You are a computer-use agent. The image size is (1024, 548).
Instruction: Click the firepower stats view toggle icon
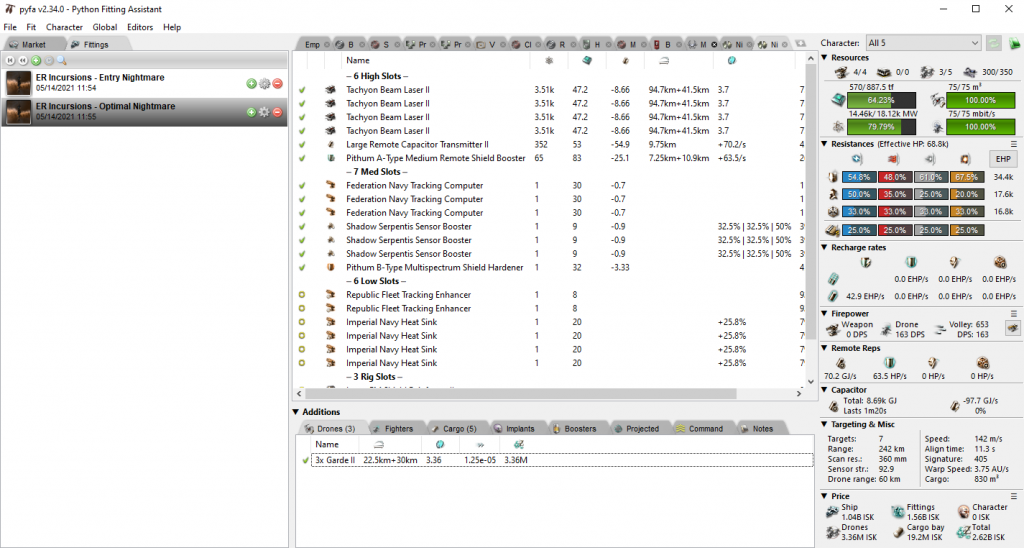[x=1013, y=329]
